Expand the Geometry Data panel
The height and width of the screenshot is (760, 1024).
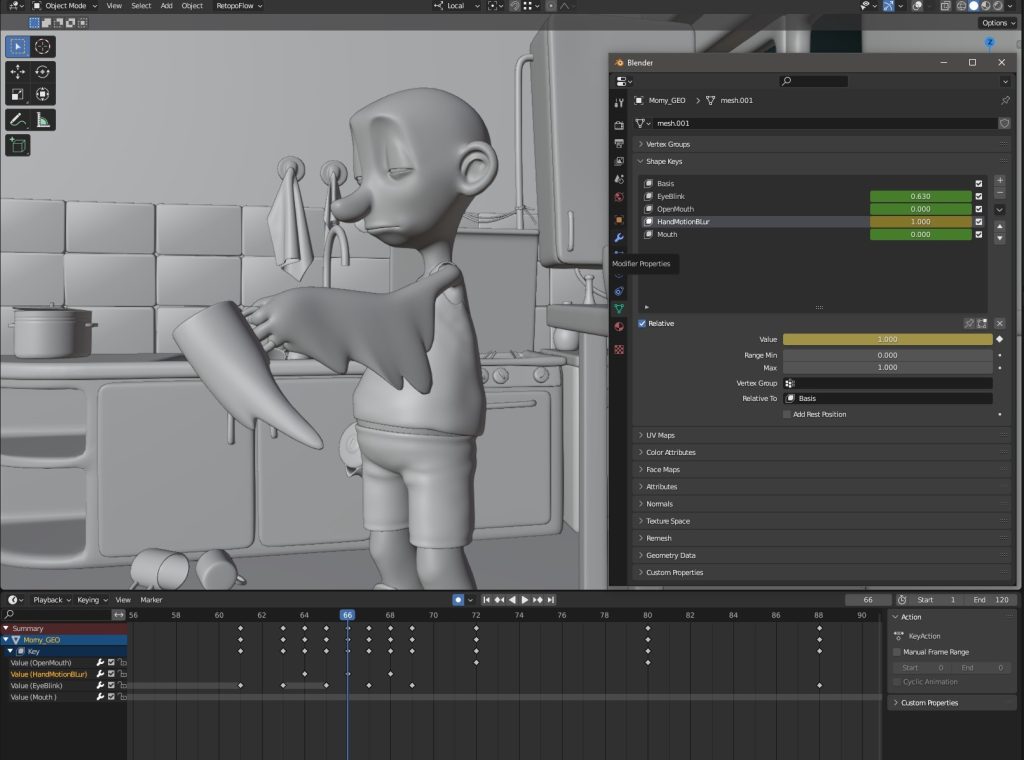point(823,555)
